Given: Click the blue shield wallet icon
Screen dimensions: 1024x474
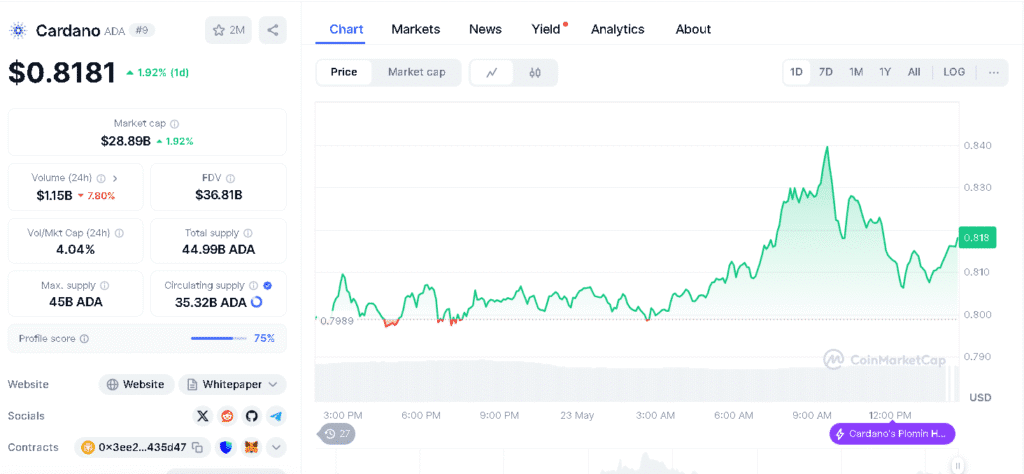Looking at the screenshot, I should point(227,447).
